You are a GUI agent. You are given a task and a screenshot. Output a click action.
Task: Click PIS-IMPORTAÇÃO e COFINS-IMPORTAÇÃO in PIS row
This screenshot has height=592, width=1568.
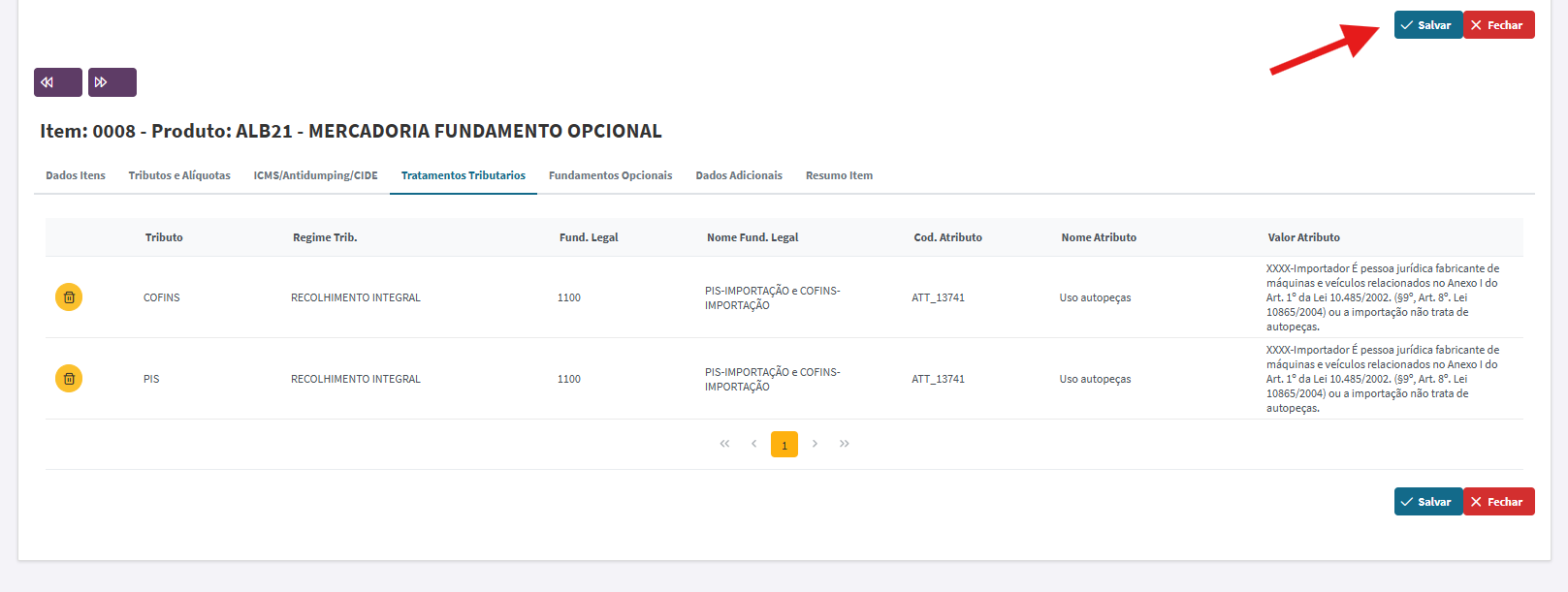[x=773, y=379]
